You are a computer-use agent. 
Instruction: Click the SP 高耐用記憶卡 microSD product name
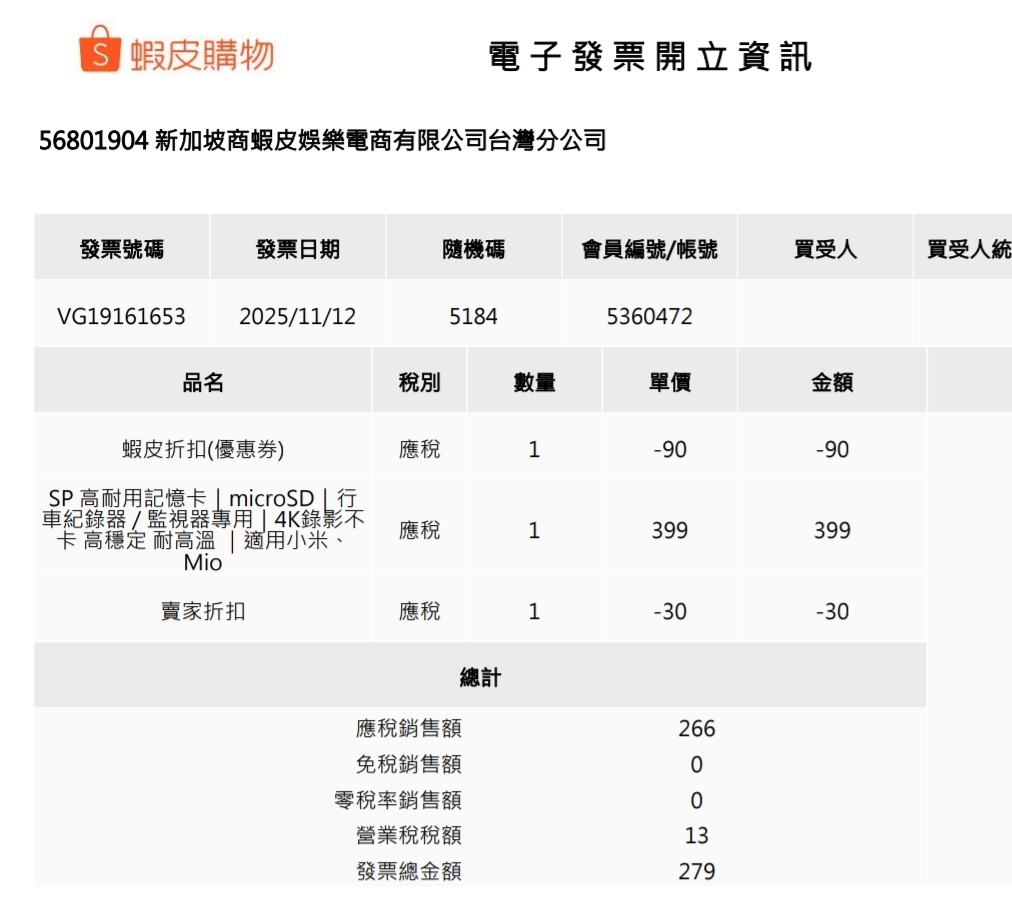click(203, 530)
